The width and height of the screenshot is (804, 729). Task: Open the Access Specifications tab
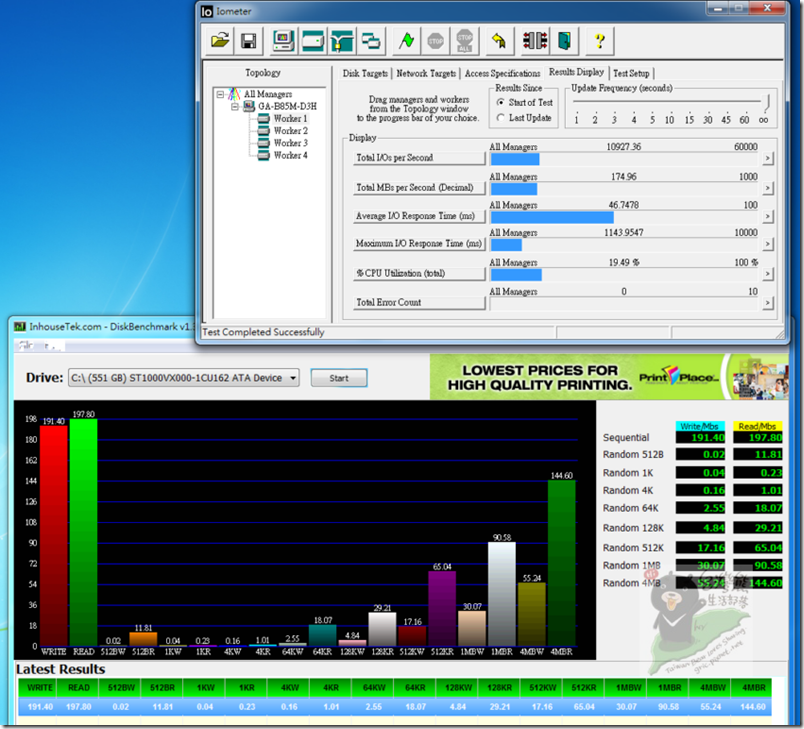point(502,73)
